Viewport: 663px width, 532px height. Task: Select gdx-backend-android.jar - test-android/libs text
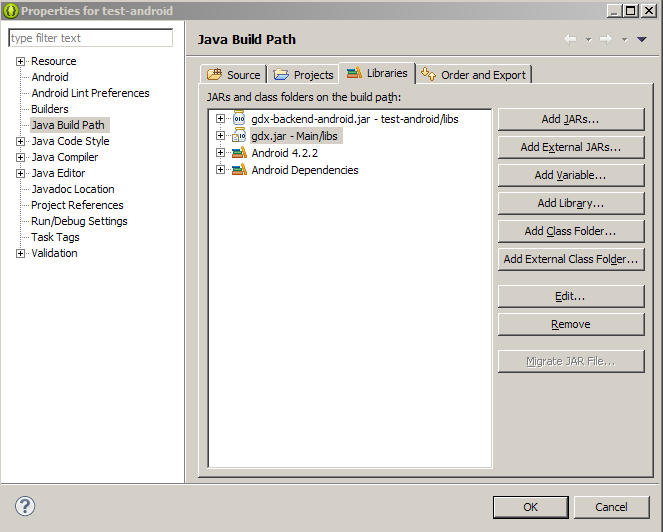355,119
